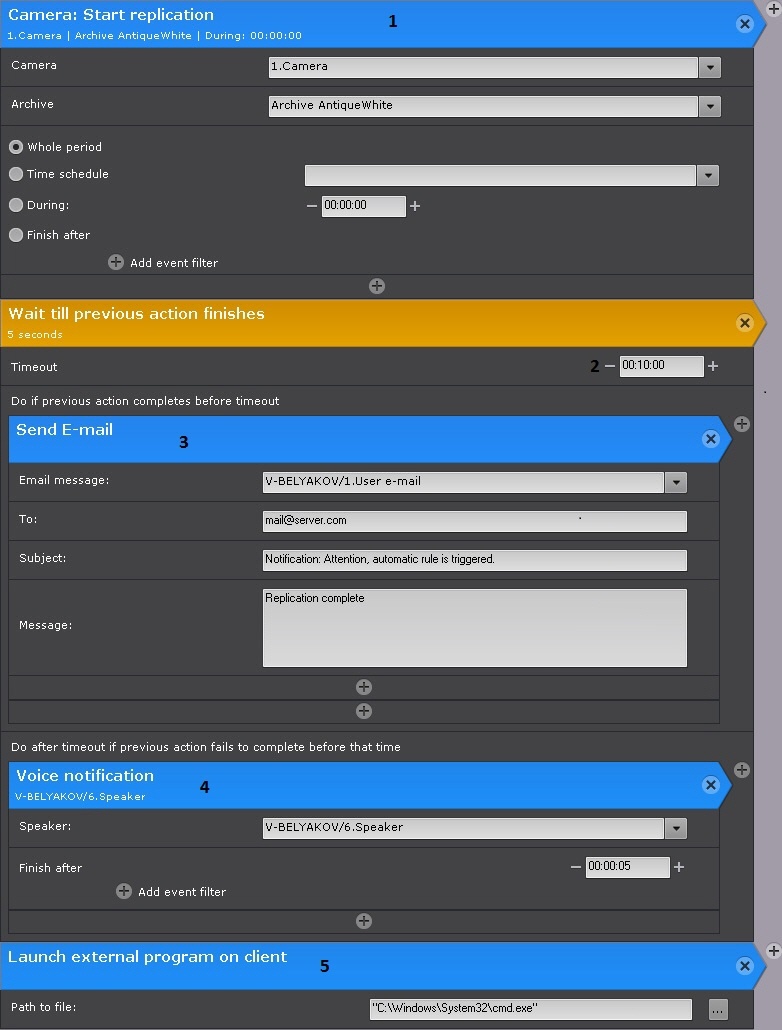Open the Camera dropdown list

709,67
